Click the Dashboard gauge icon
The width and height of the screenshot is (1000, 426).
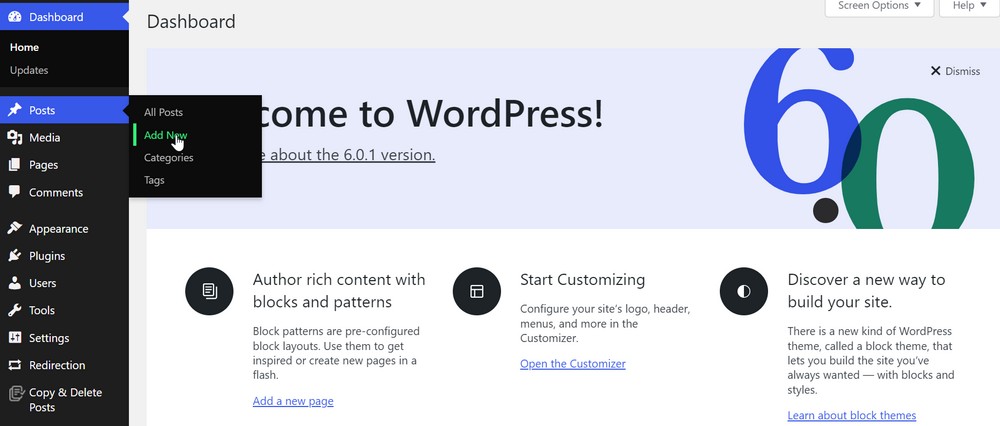click(15, 17)
